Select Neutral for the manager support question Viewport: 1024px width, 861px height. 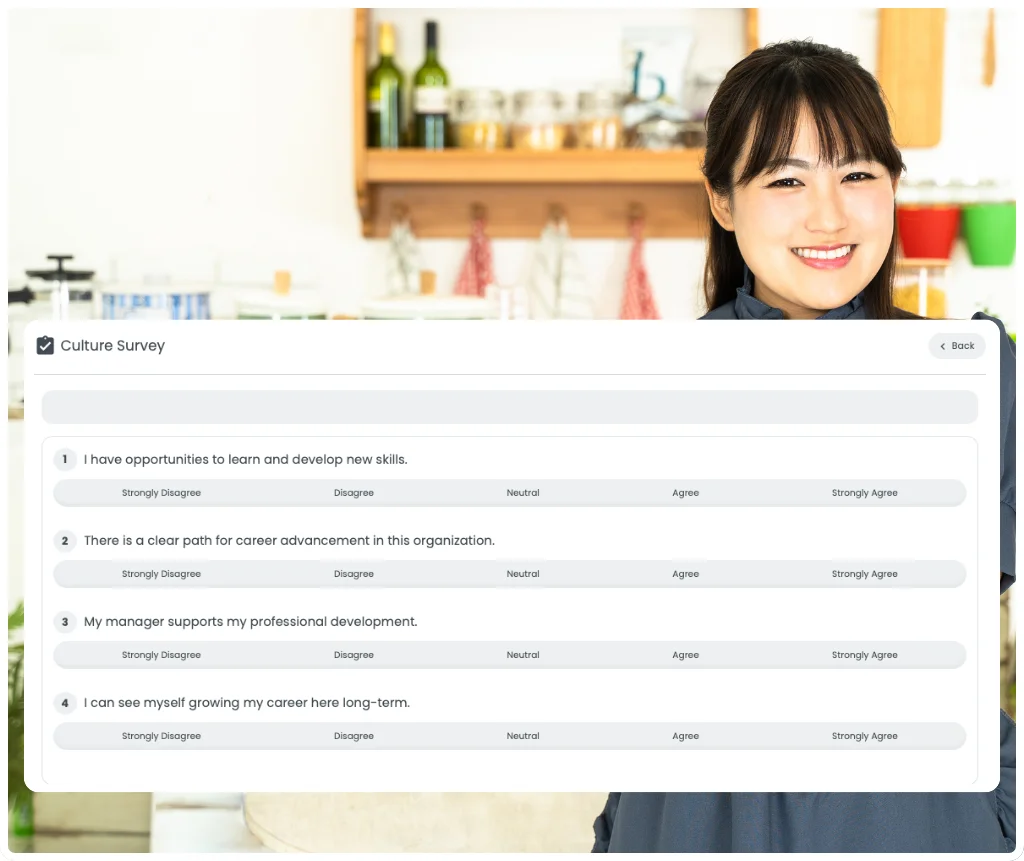(523, 654)
